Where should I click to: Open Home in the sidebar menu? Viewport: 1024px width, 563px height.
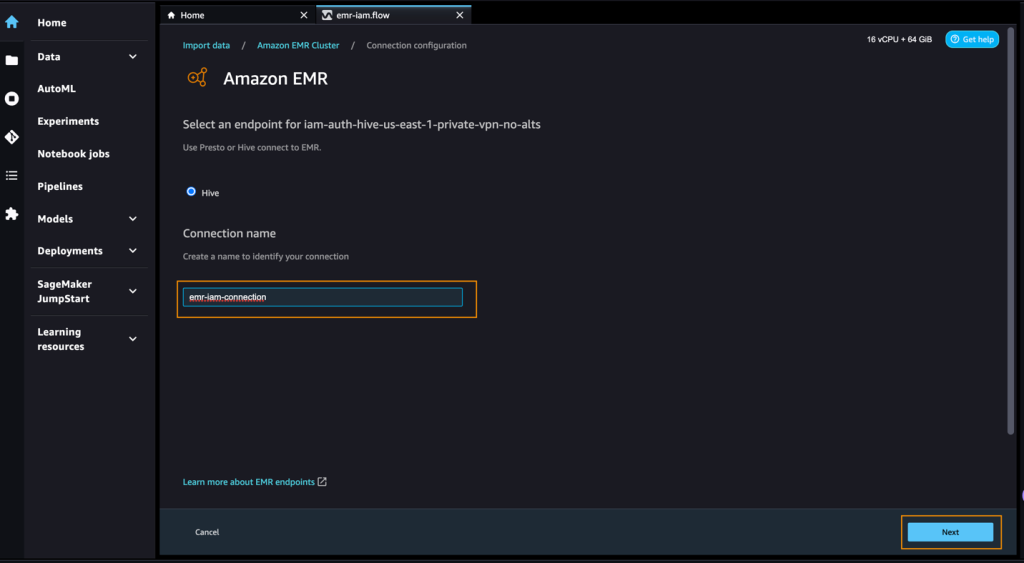click(x=52, y=23)
